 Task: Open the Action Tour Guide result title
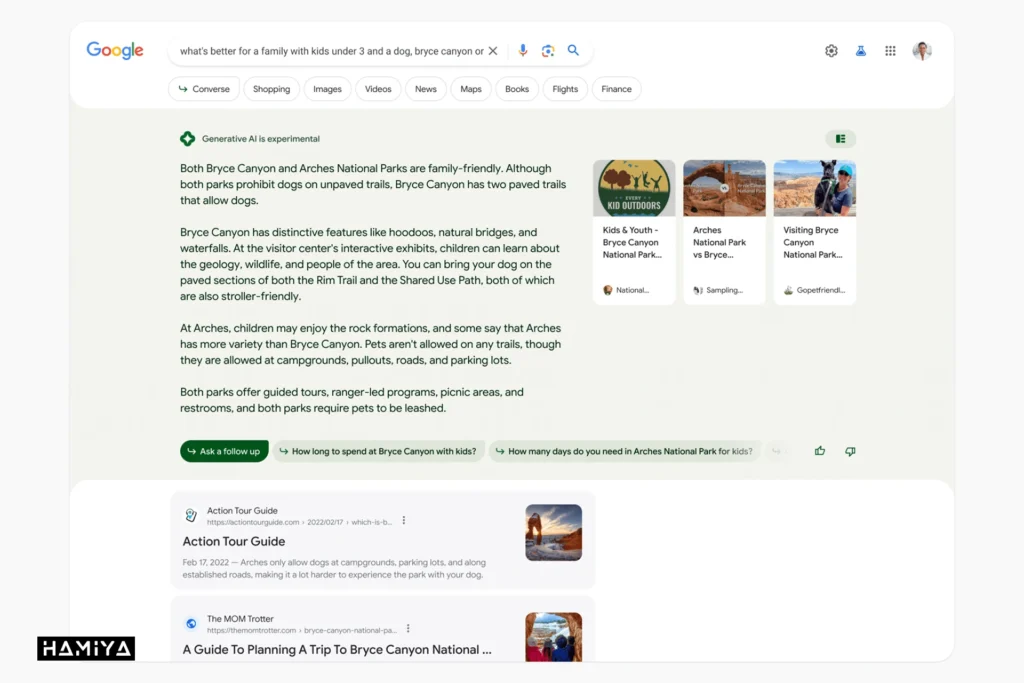[x=234, y=541]
